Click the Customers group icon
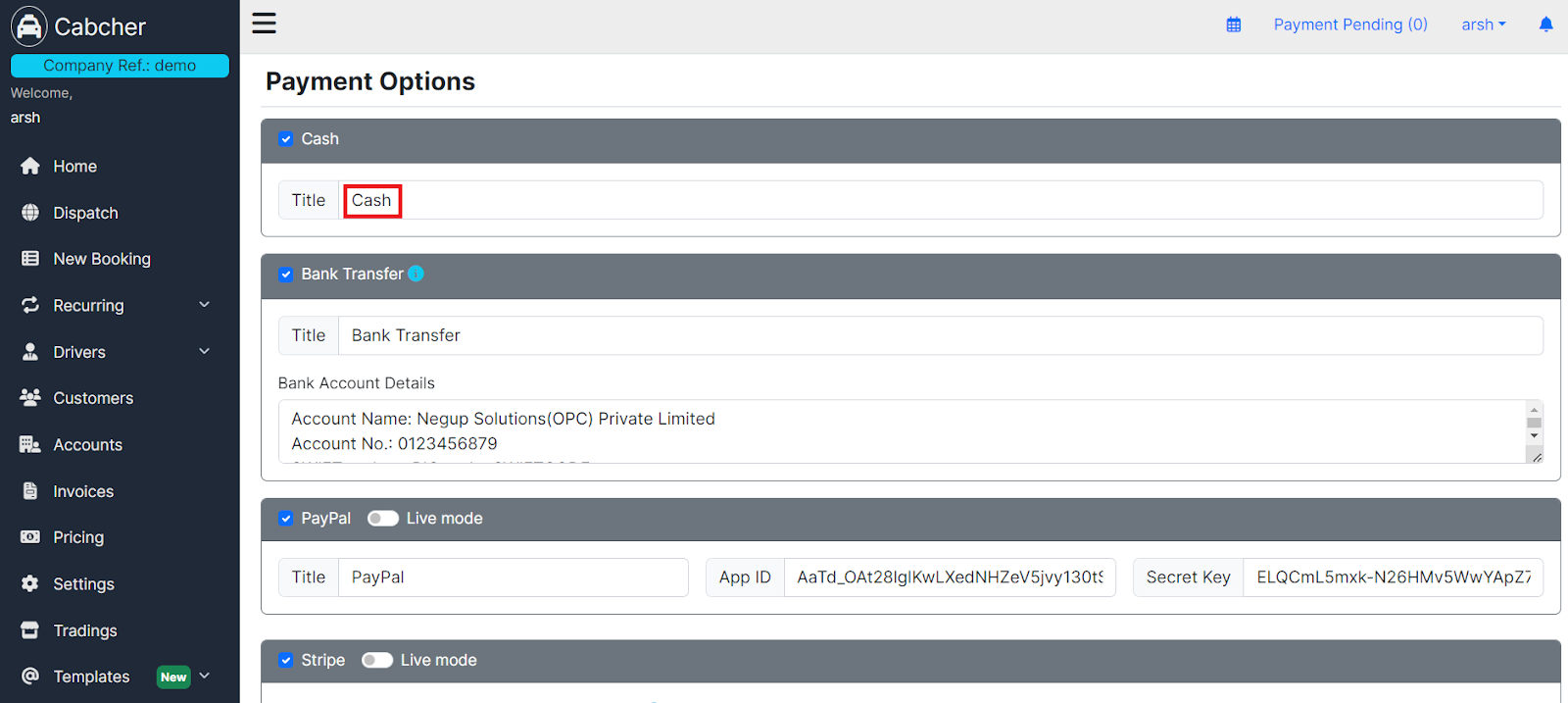 30,398
